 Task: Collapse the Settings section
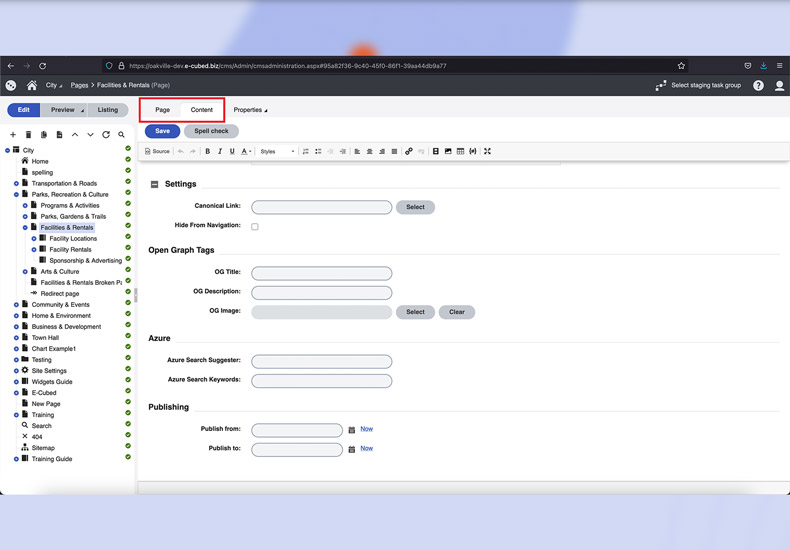[x=155, y=185]
